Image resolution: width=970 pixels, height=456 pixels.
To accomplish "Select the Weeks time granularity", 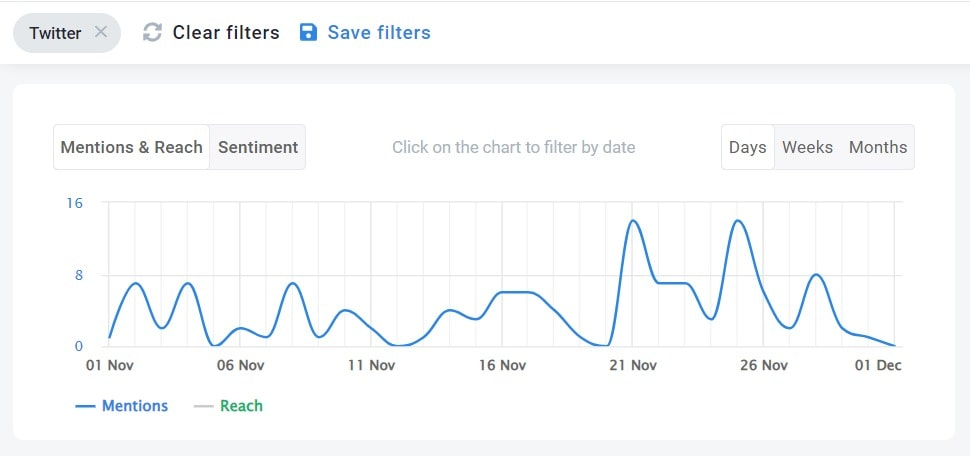I will point(807,147).
